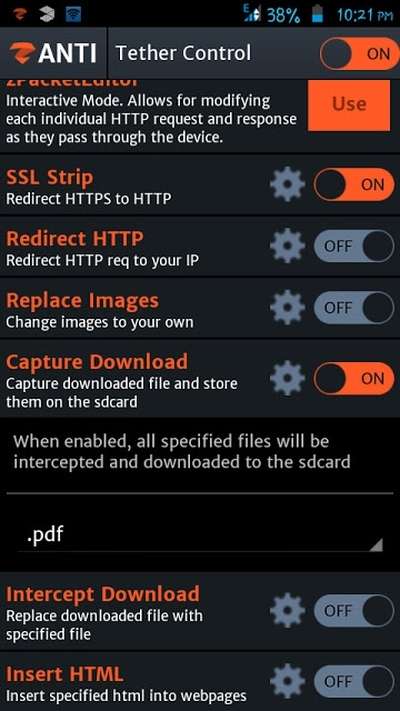Disable the SSL Strip toggle
The image size is (400, 711).
tap(354, 185)
